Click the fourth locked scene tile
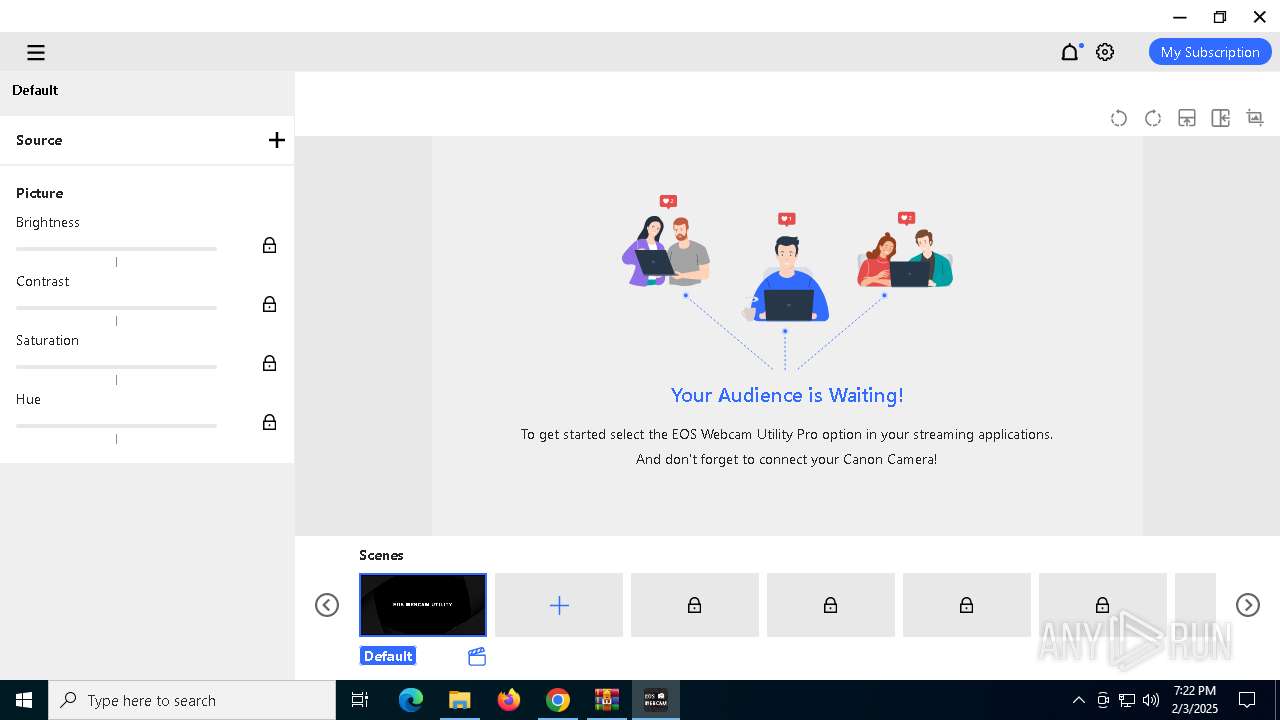Screen dimensions: 1280x720 tap(1103, 605)
